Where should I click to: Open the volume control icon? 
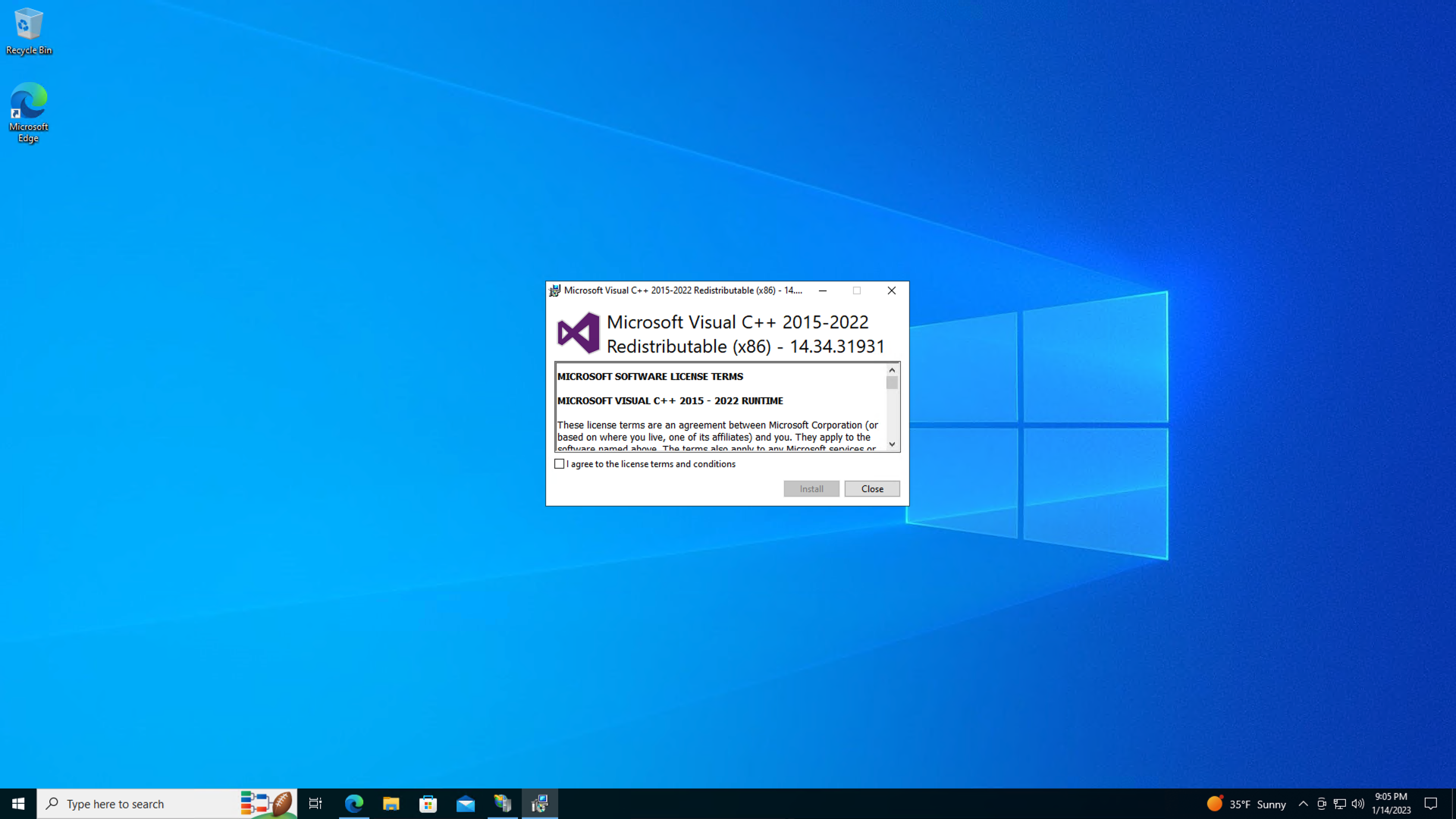(1357, 804)
